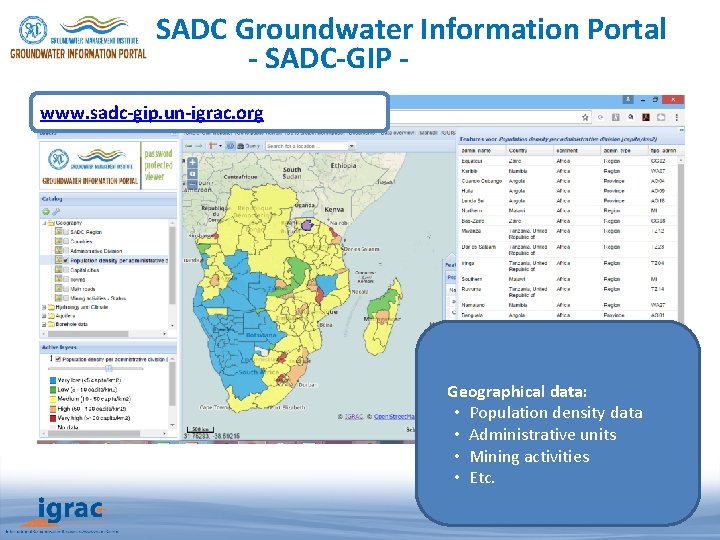Click the blue Very low legend swatch
The width and height of the screenshot is (720, 540).
coord(52,380)
